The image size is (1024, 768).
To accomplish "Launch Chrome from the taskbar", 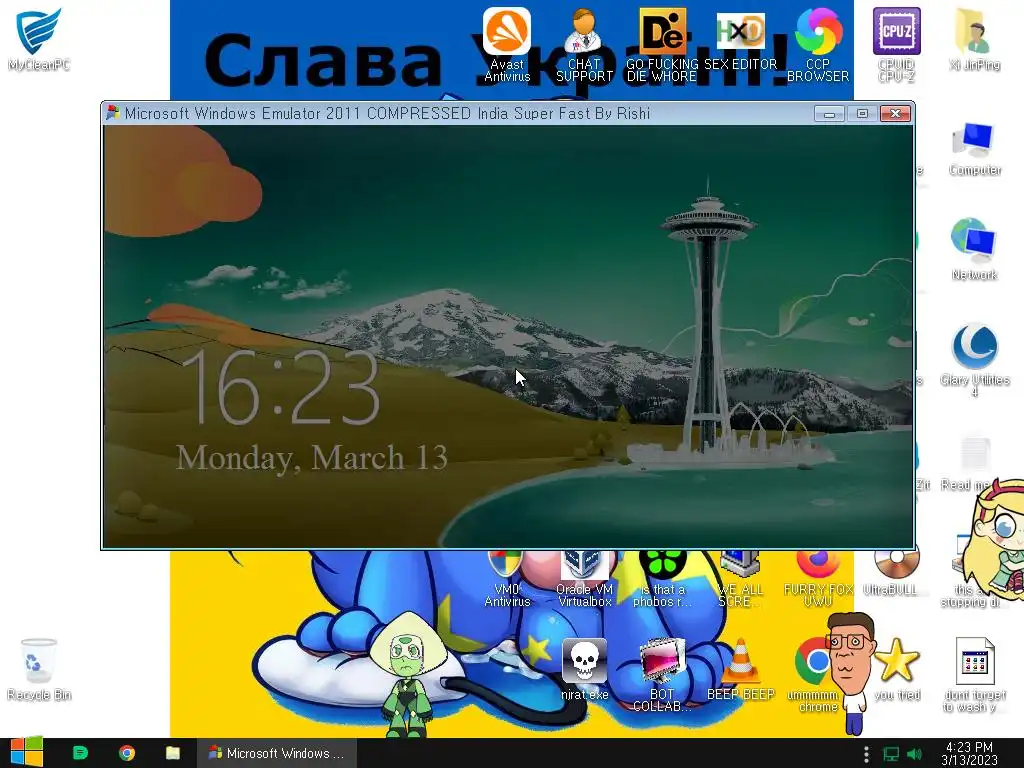I will [x=127, y=753].
